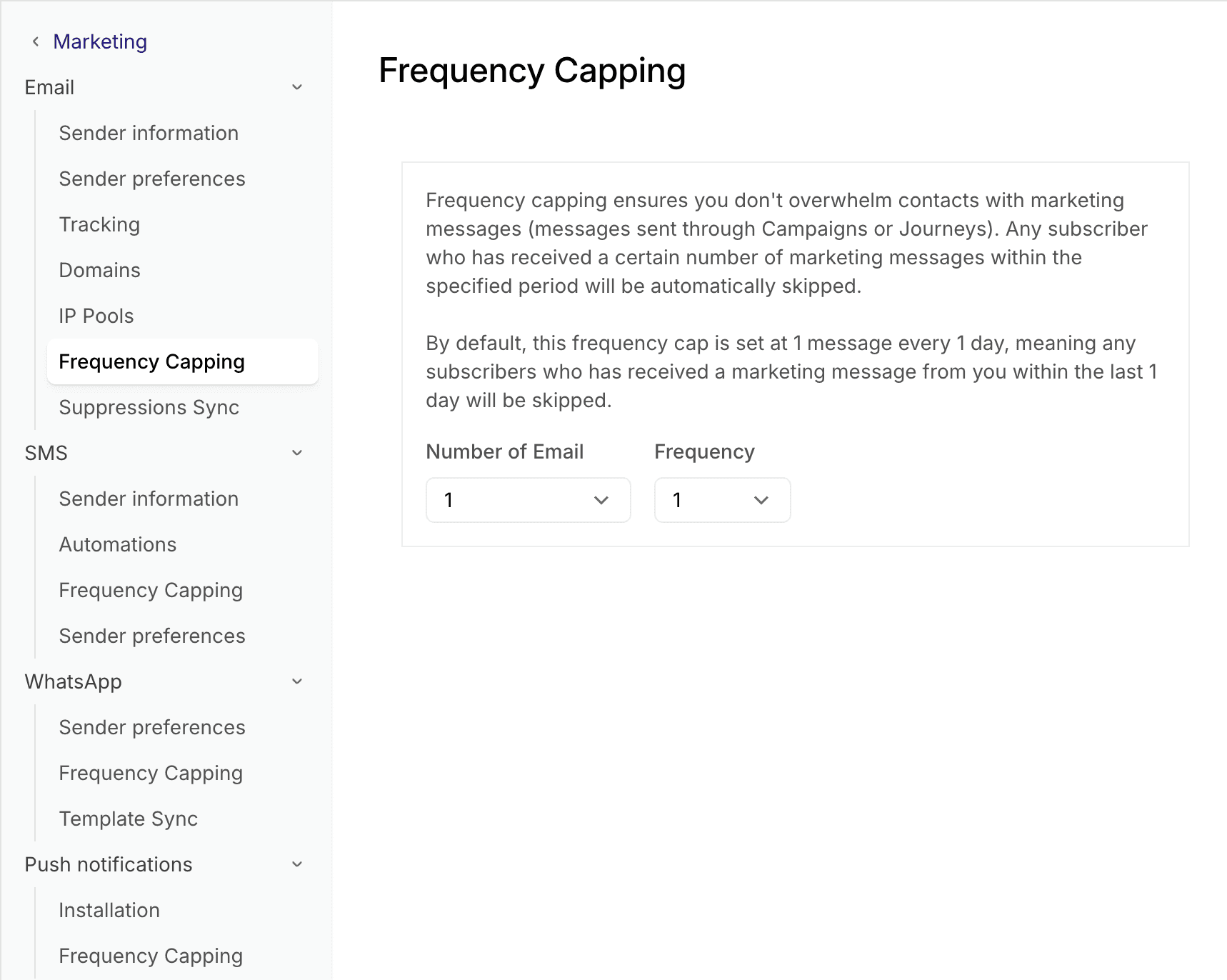Open SMS Automations page

(x=118, y=545)
